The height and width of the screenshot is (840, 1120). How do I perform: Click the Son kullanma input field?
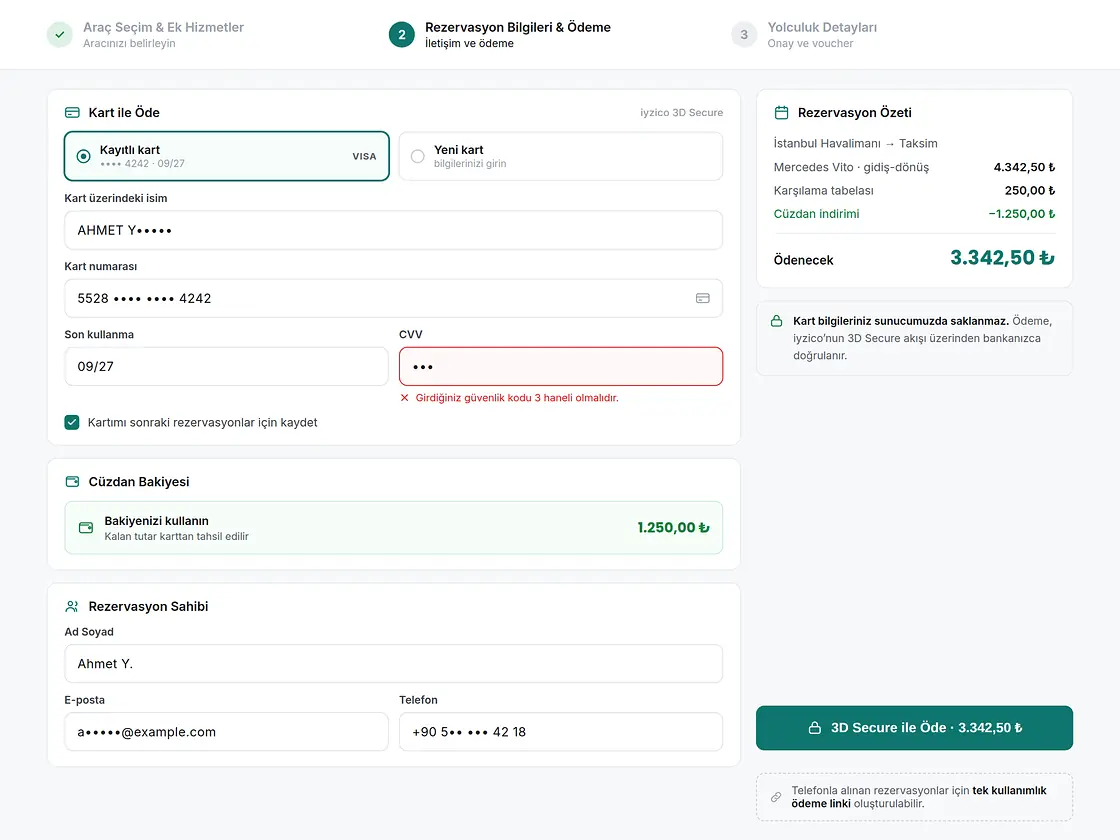(226, 366)
